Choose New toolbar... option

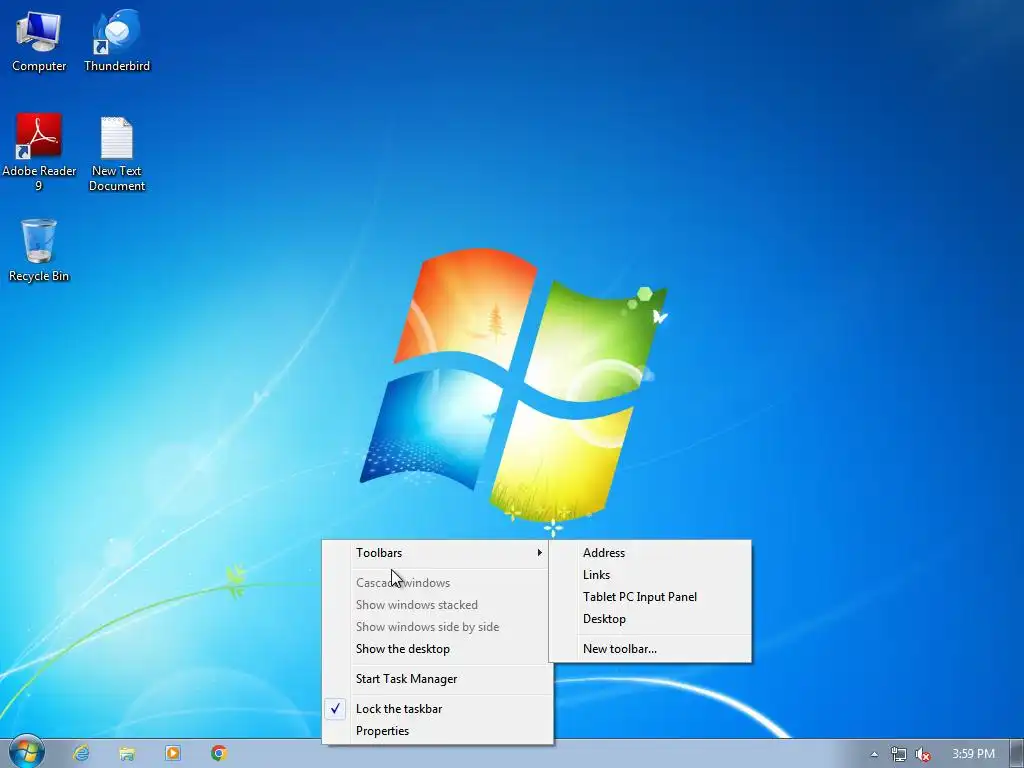point(650,648)
